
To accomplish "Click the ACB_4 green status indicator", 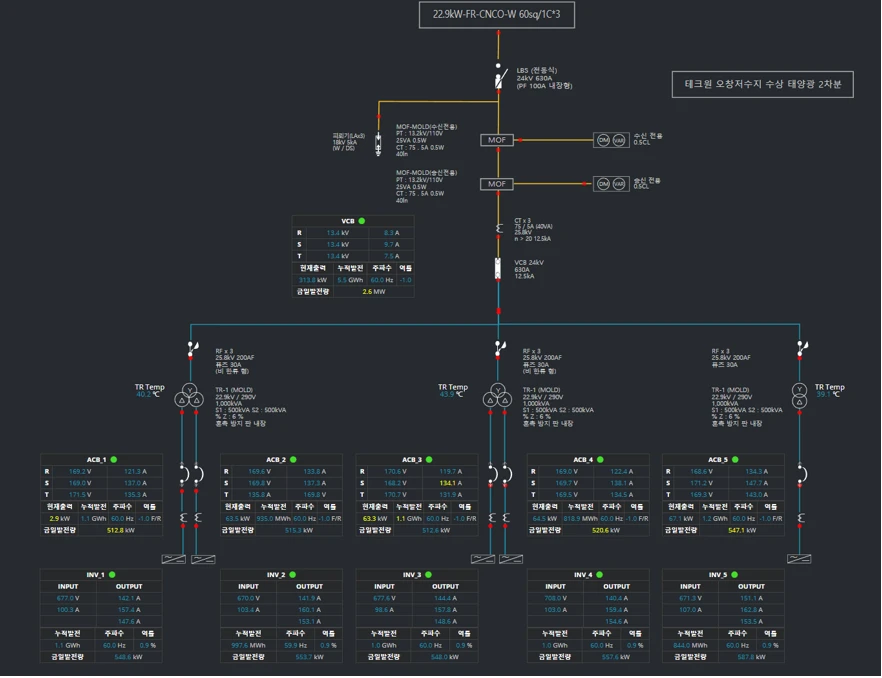I will coord(600,460).
